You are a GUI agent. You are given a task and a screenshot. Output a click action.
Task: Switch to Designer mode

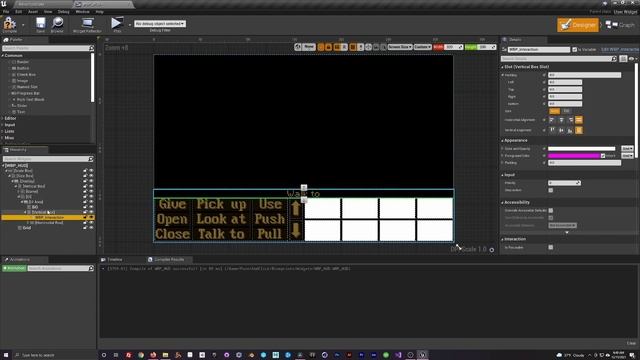(x=578, y=25)
